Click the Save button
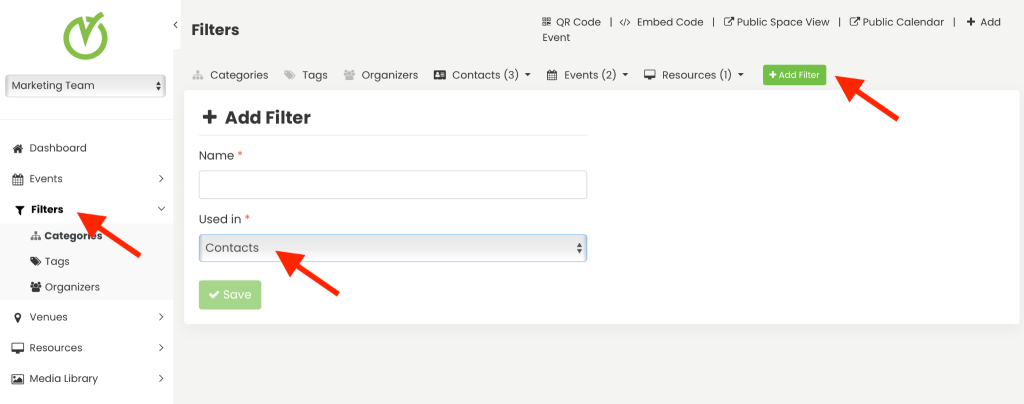The width and height of the screenshot is (1024, 404). pyautogui.click(x=230, y=295)
